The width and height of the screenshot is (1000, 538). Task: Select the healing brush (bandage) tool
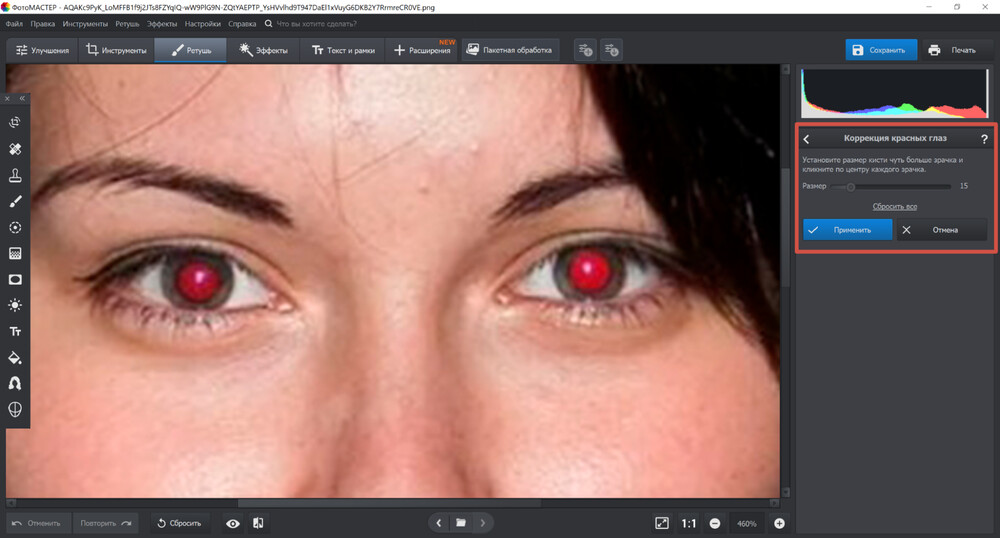[x=16, y=149]
